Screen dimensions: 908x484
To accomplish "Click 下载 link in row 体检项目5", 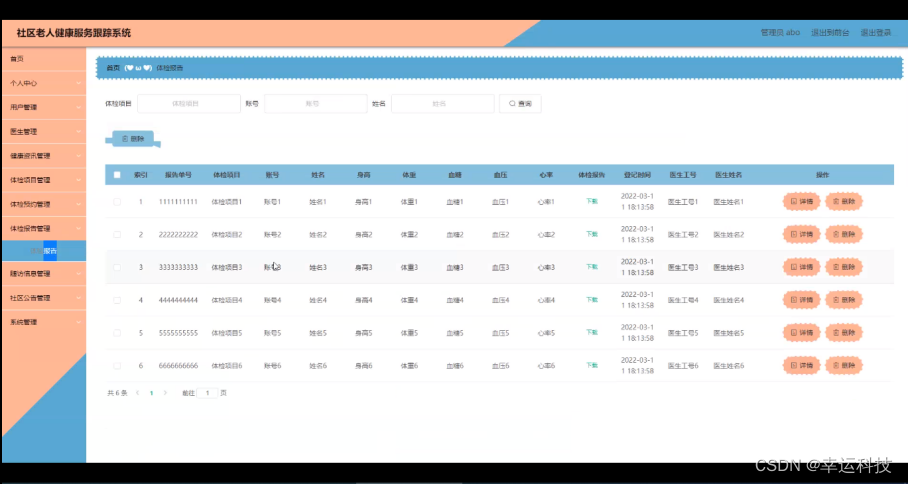I will (591, 332).
